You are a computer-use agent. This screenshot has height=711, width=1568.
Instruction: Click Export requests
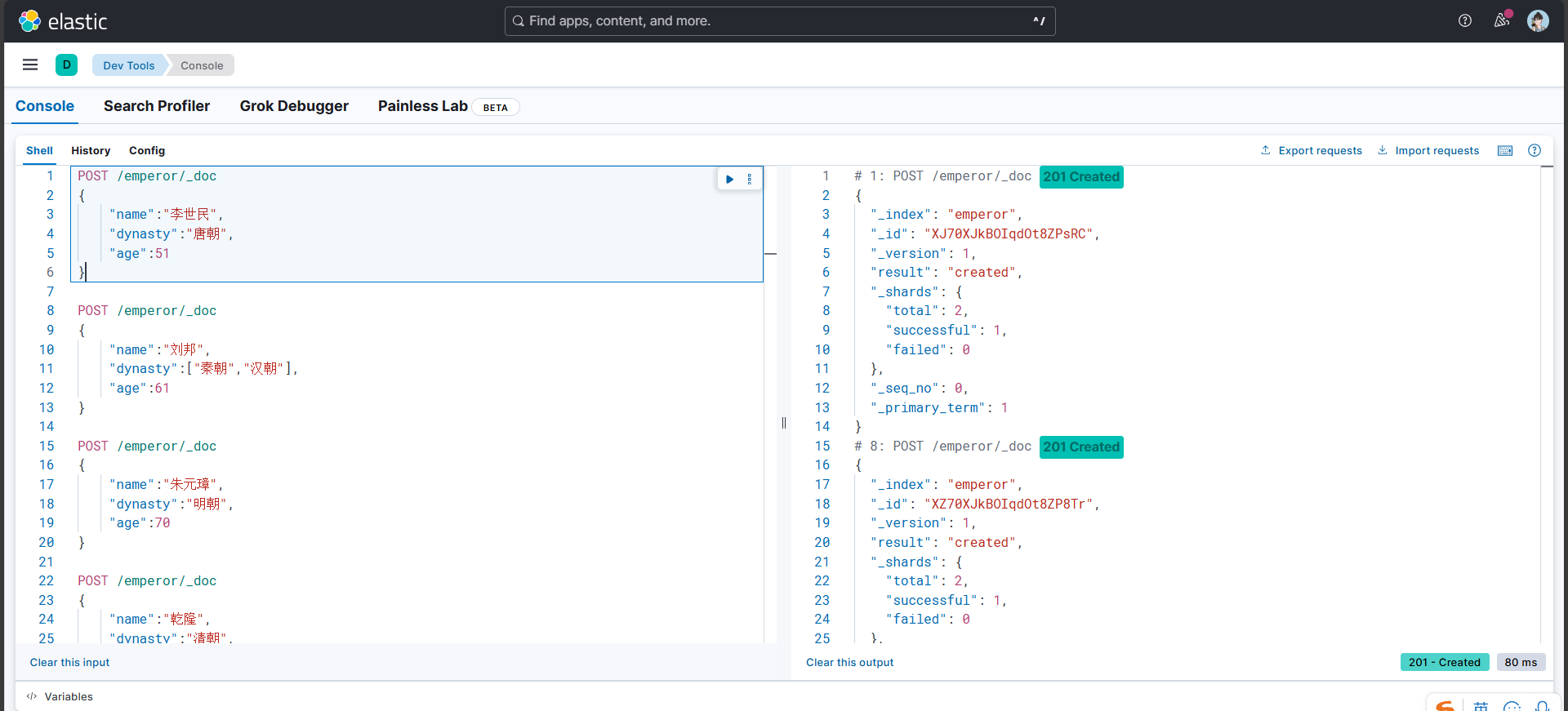tap(1312, 151)
